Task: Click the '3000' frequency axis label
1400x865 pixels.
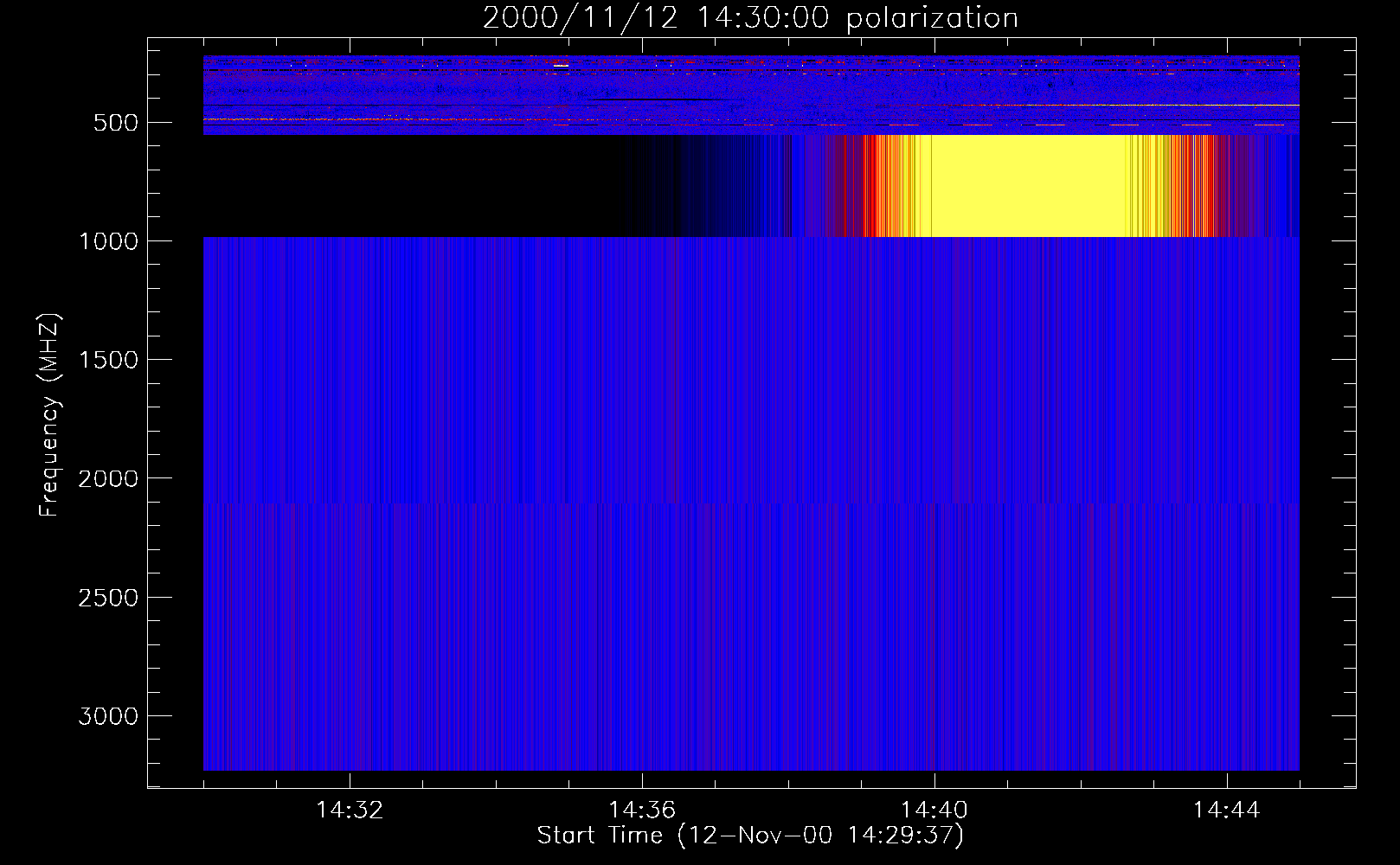Action: click(x=108, y=716)
